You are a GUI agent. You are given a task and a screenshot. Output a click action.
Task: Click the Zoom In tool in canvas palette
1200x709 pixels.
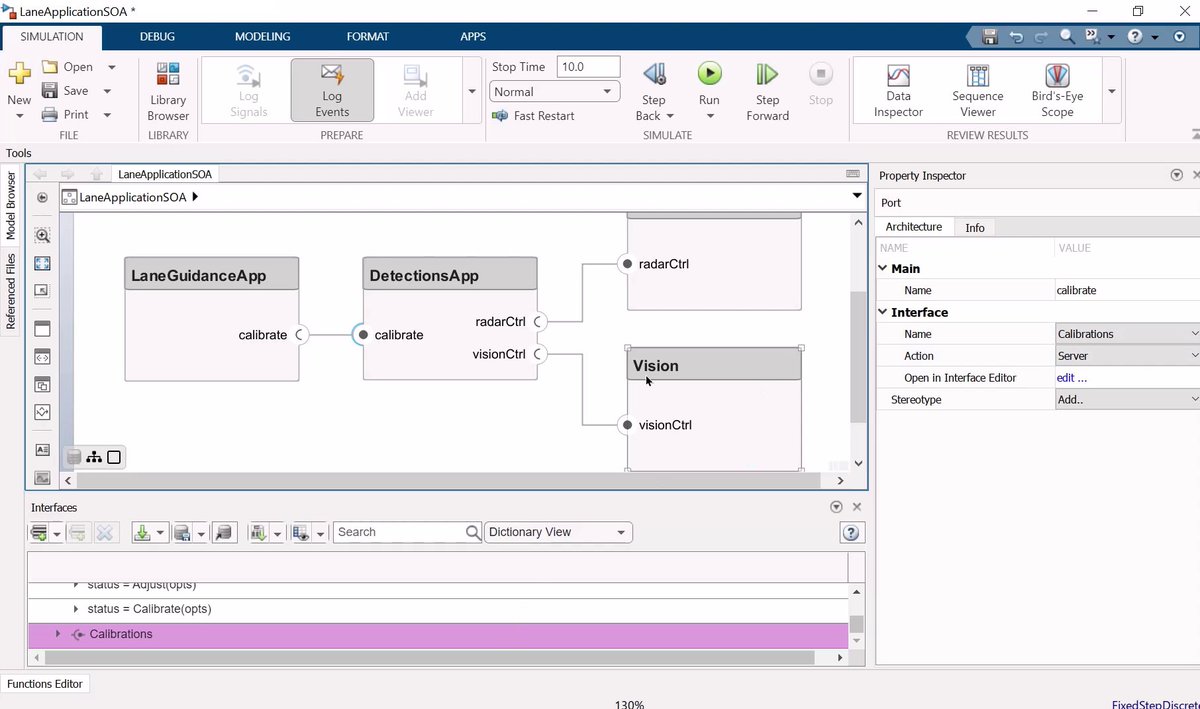coord(42,236)
